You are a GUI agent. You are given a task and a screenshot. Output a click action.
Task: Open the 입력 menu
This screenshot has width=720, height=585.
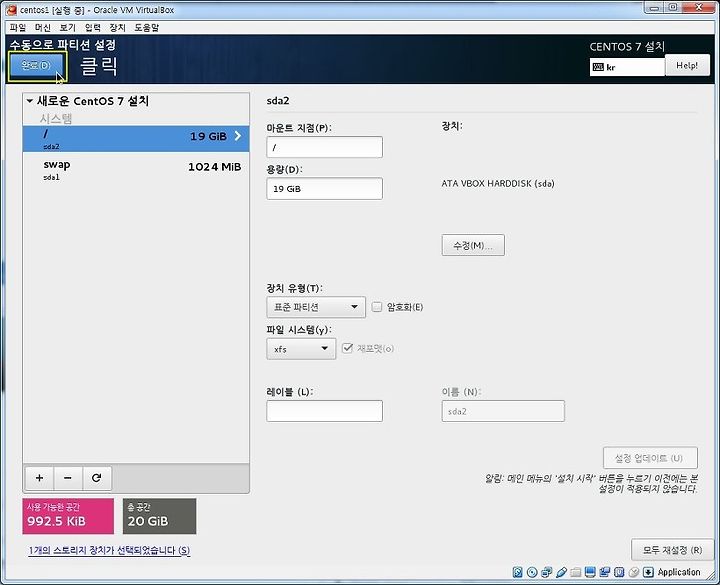(92, 28)
